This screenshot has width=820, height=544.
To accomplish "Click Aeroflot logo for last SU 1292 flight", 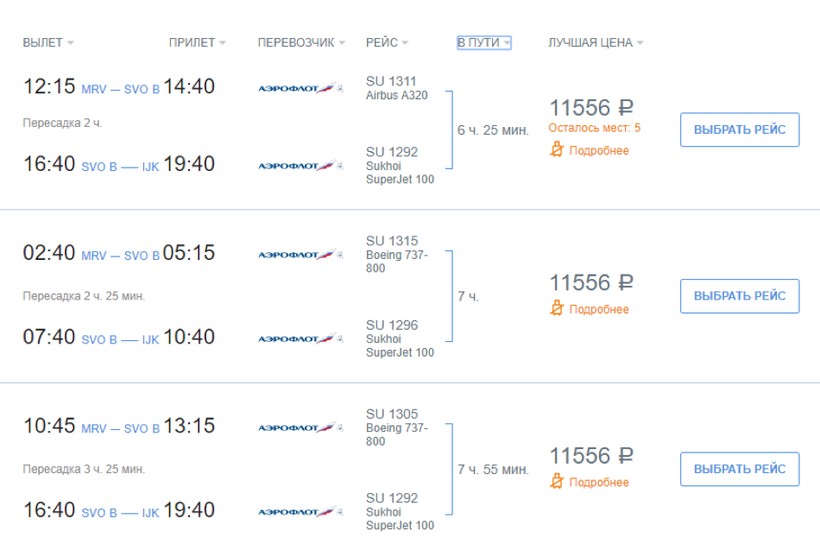I will coord(301,512).
